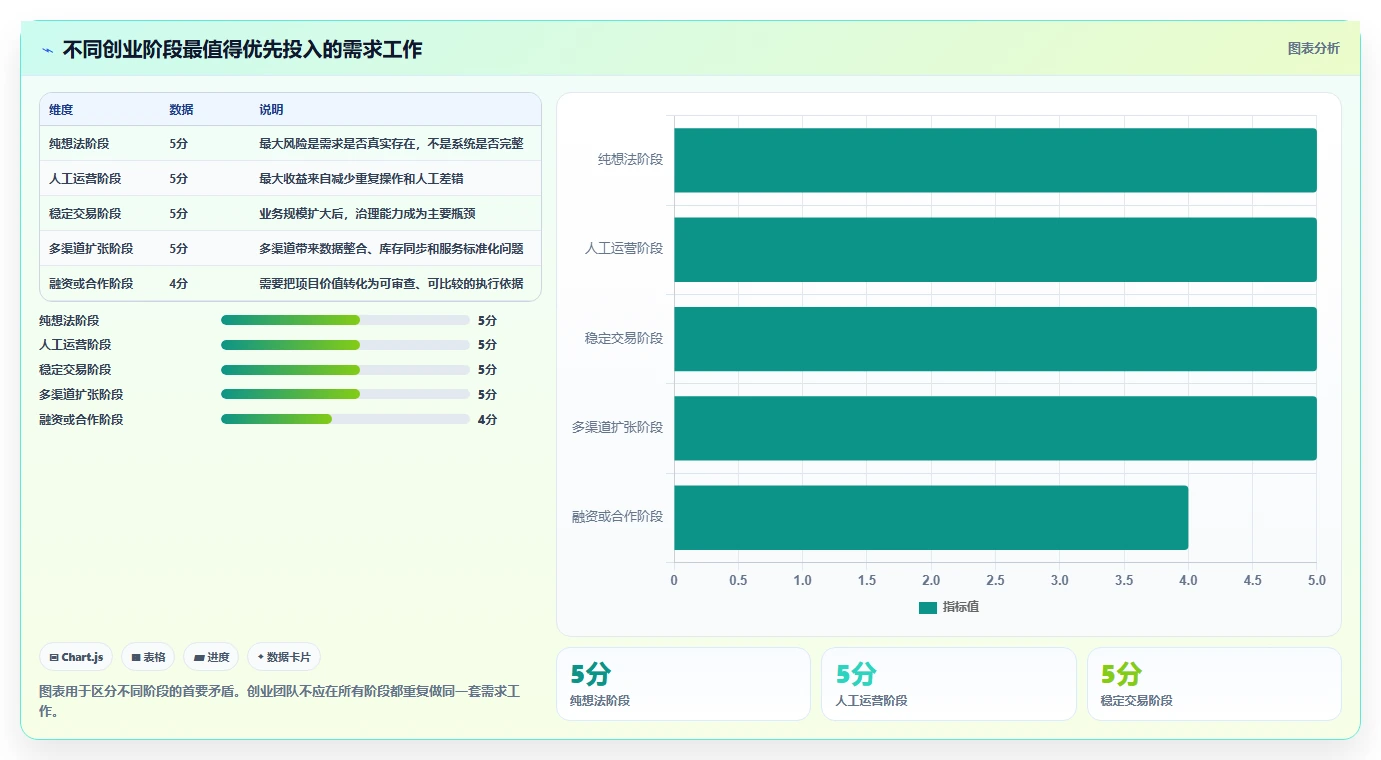The width and height of the screenshot is (1381, 760).
Task: Toggle the 指标值 legend swatch
Action: [928, 607]
